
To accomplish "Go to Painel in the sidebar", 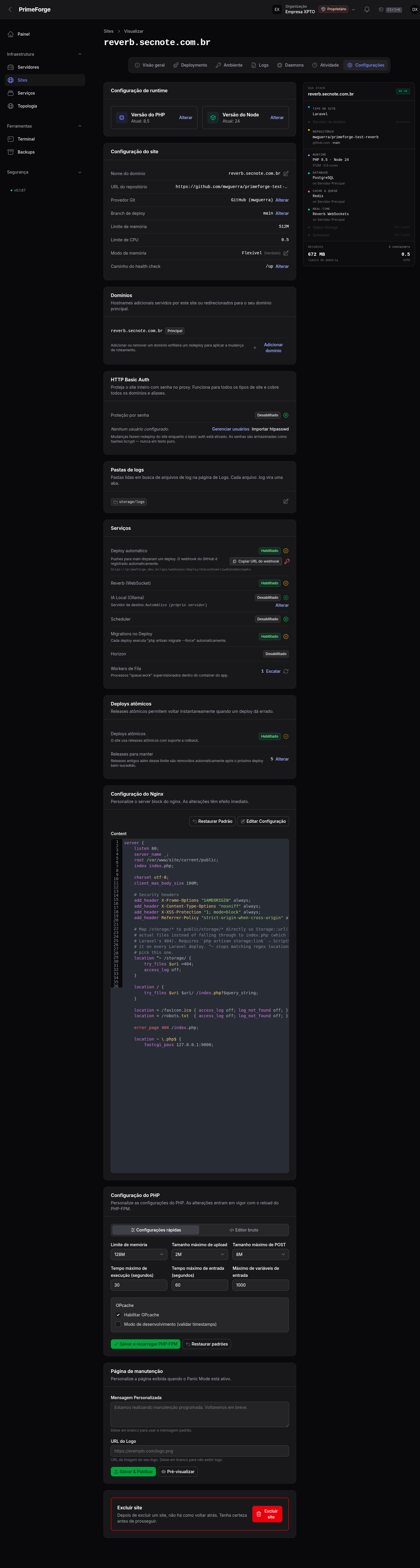I will [45, 34].
